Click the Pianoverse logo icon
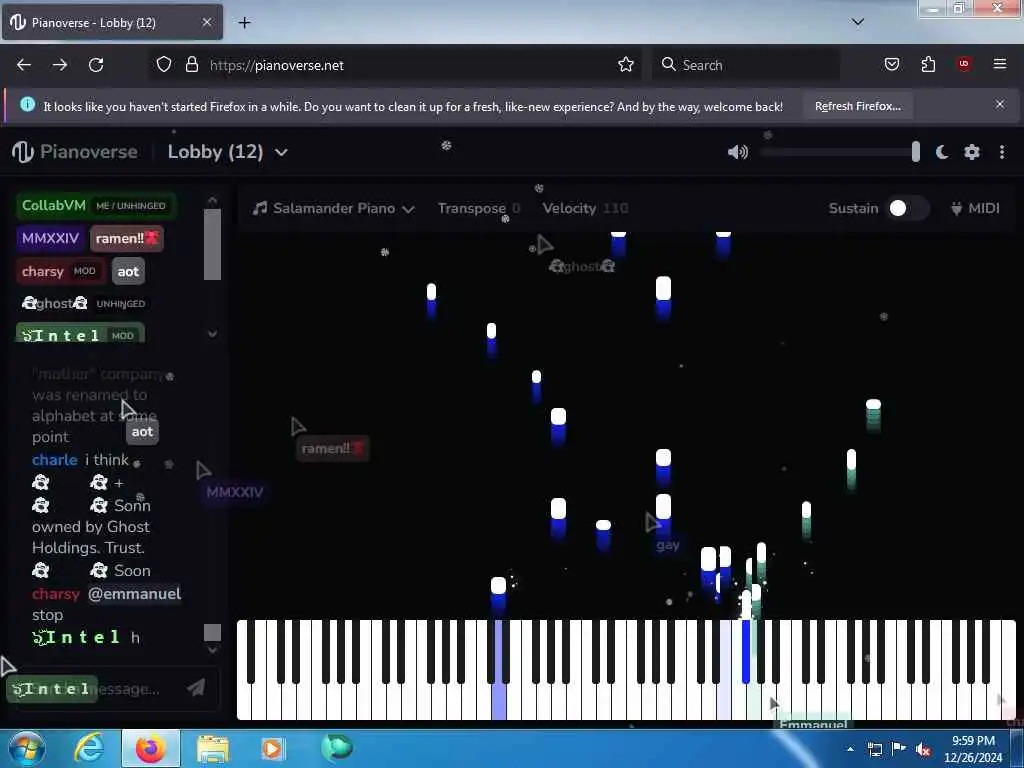 [x=22, y=152]
